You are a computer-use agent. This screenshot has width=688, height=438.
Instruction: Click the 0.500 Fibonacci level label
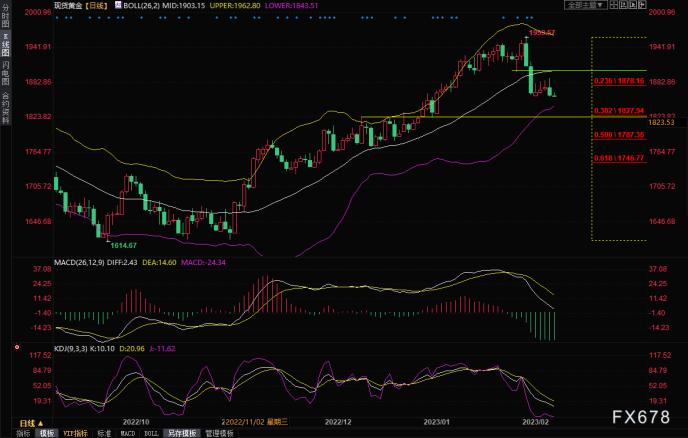click(619, 135)
